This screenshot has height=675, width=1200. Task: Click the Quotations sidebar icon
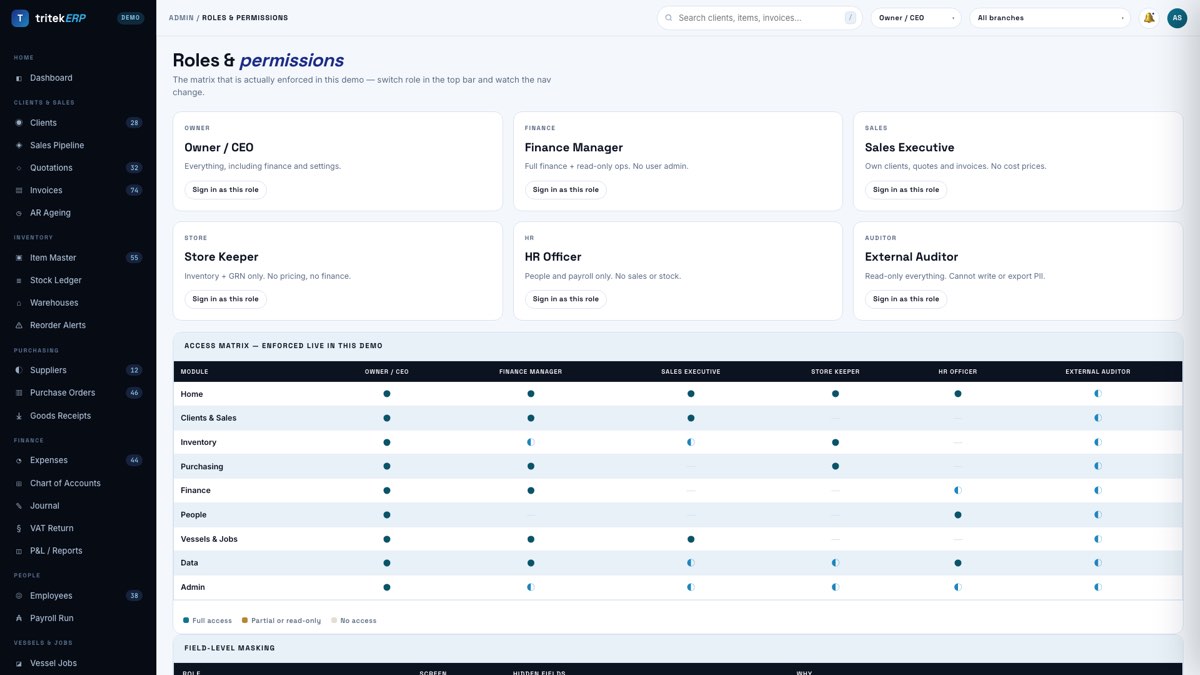click(x=19, y=168)
